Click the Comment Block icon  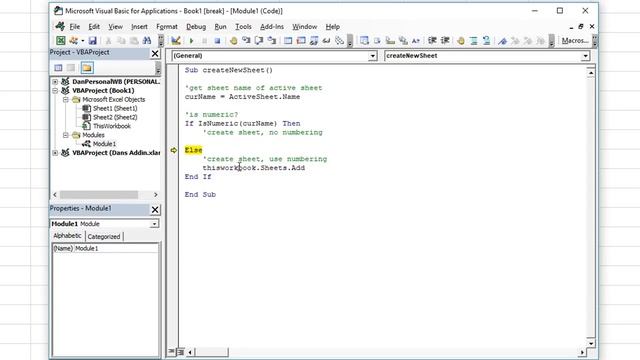[473, 40]
